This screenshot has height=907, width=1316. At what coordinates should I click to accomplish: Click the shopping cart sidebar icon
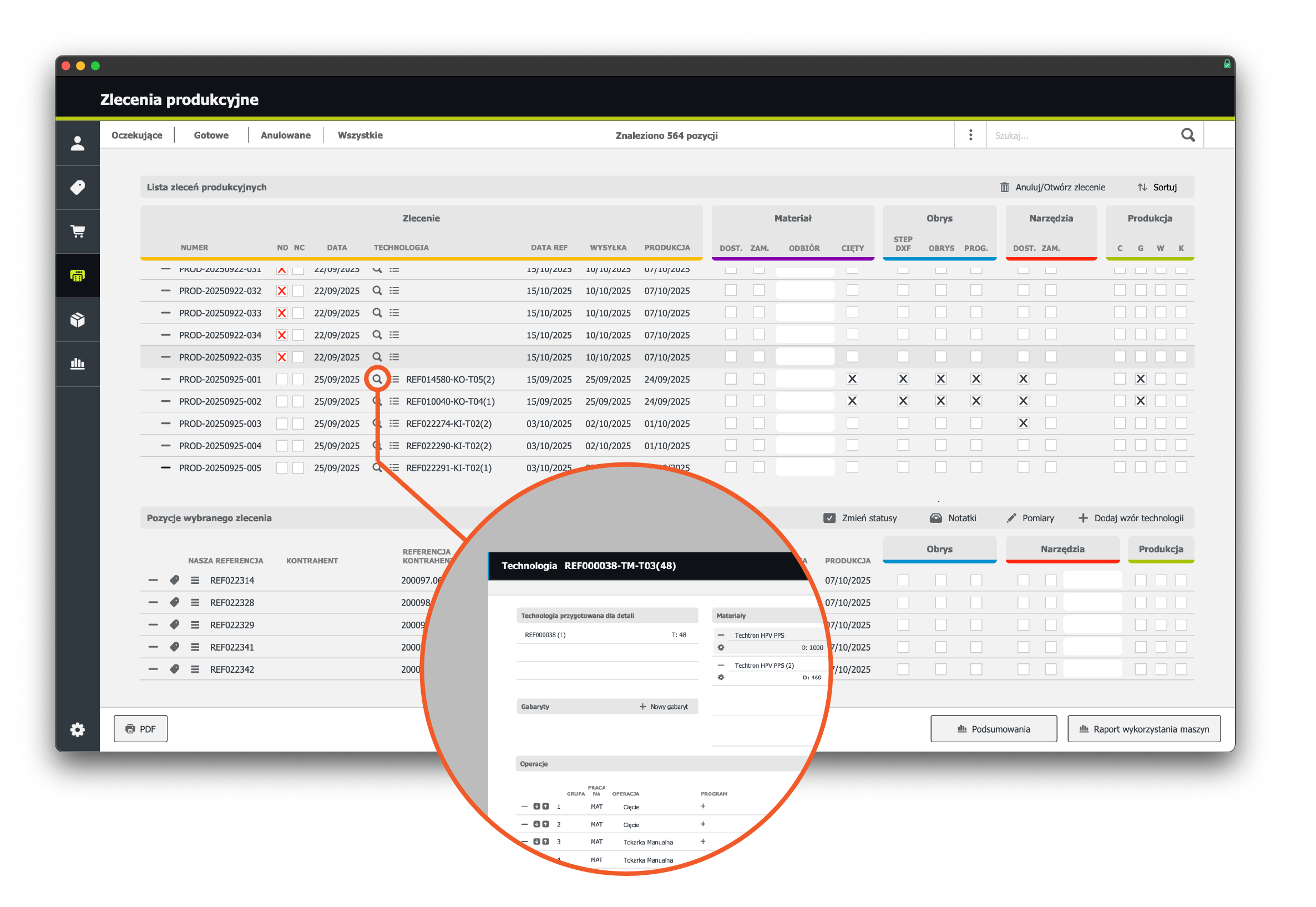[78, 231]
